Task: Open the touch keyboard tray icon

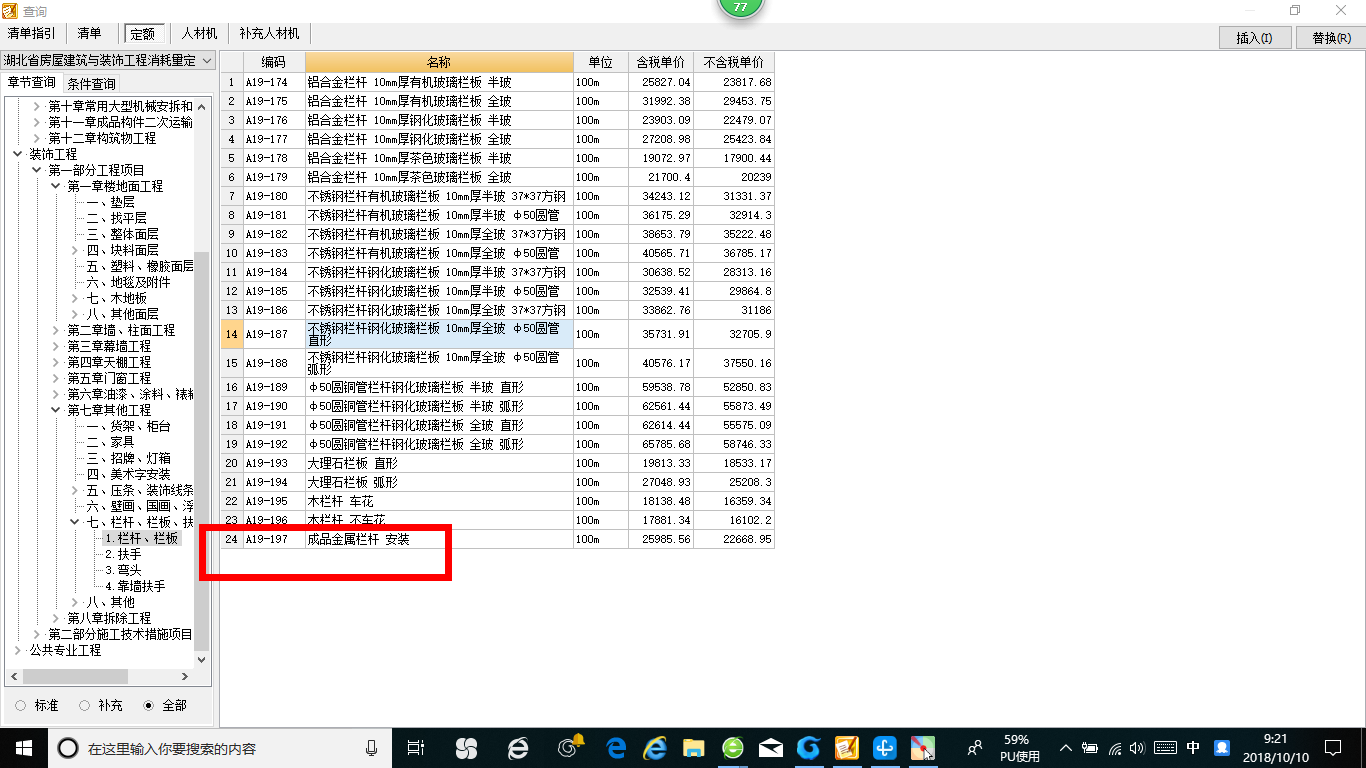Action: click(1165, 747)
